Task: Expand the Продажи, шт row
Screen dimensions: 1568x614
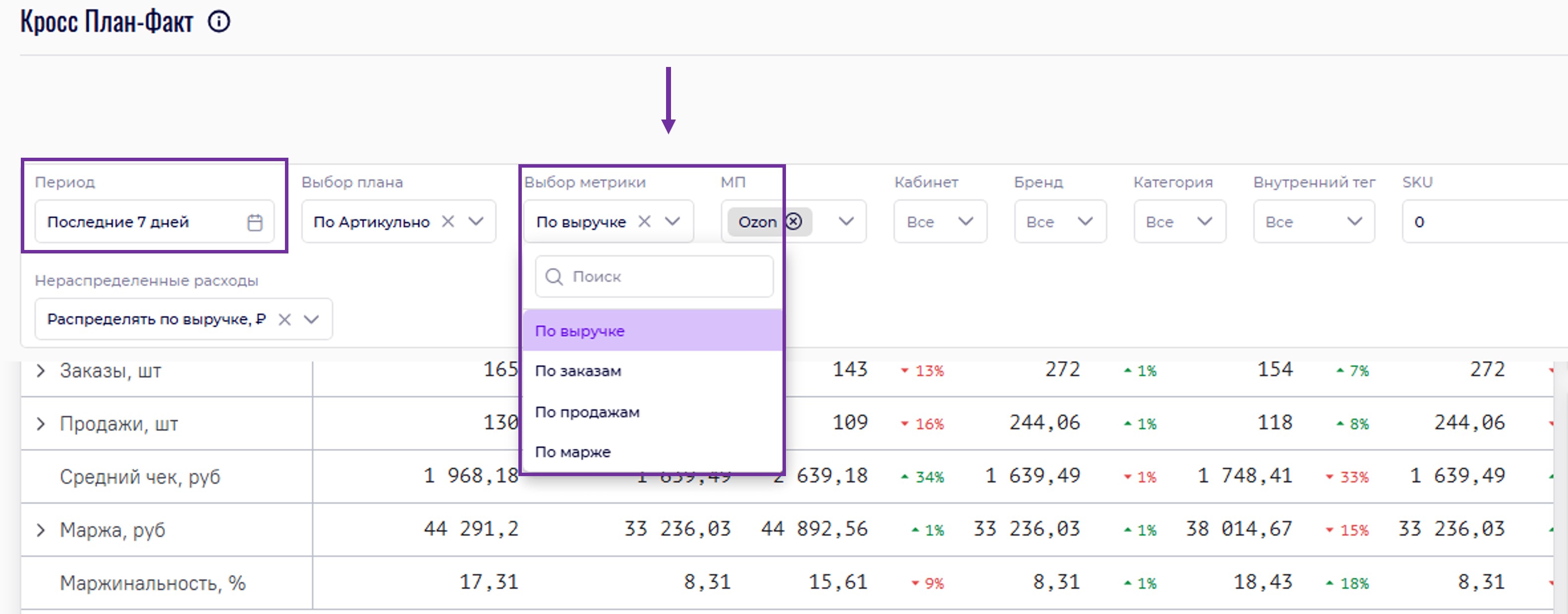Action: 41,424
